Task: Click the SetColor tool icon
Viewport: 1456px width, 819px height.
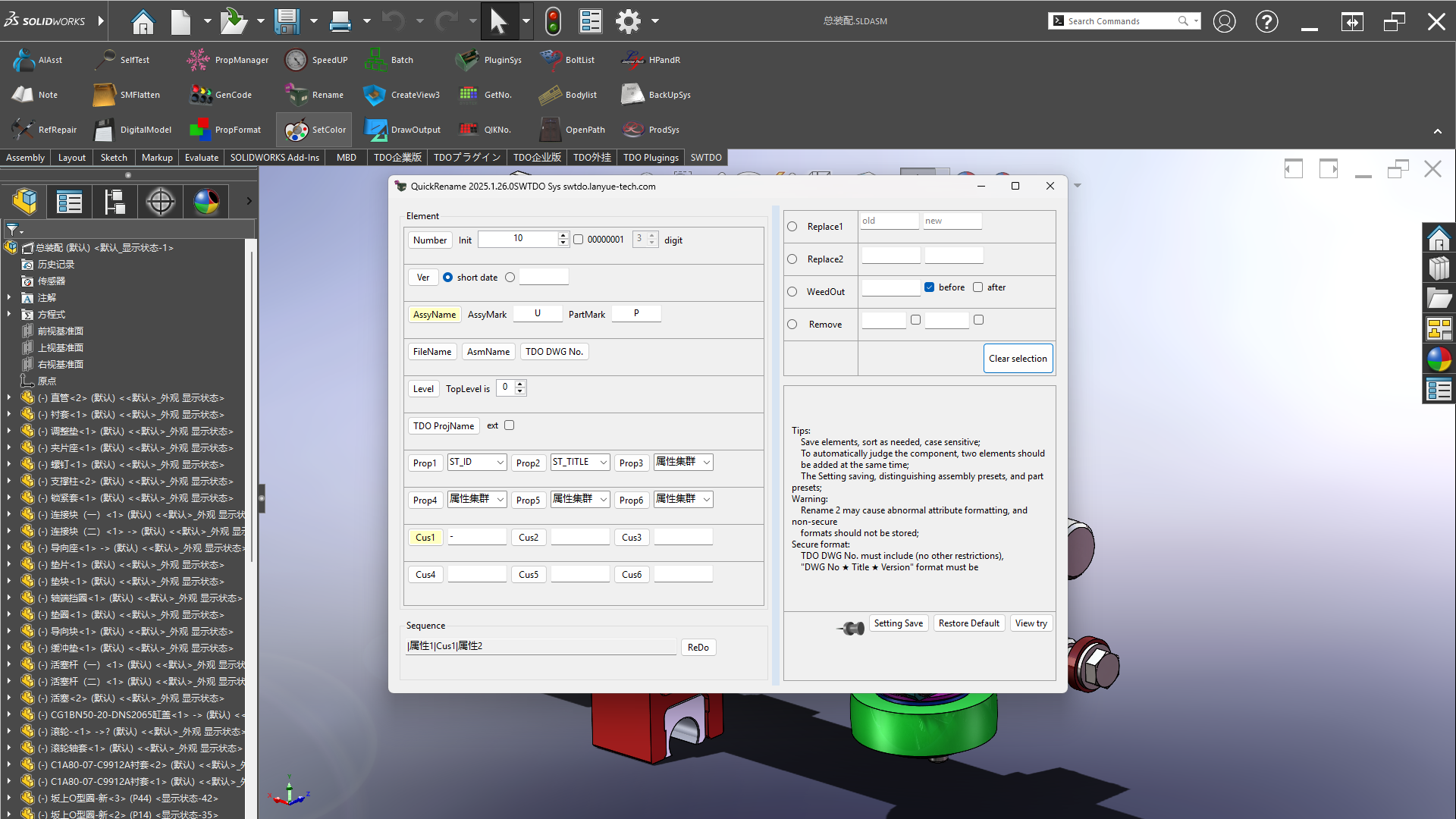Action: click(296, 130)
